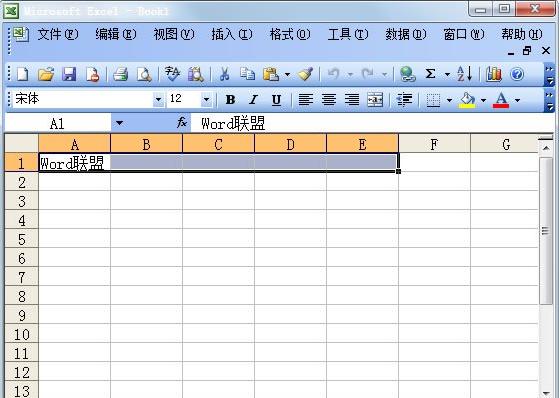Open the 插入(I) menu
The height and width of the screenshot is (398, 560).
coord(232,35)
